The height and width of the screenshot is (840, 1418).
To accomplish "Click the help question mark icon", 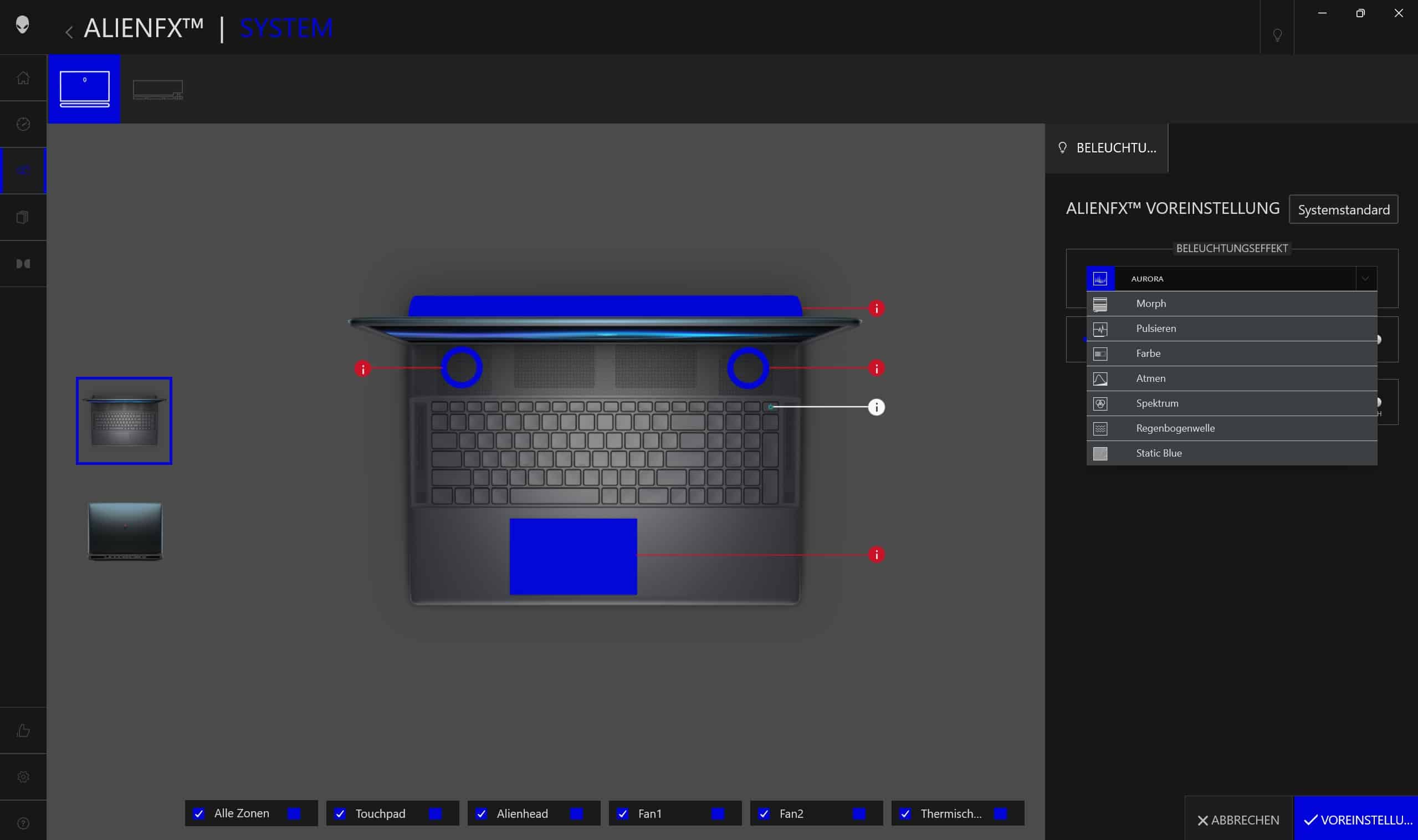I will coord(23,823).
